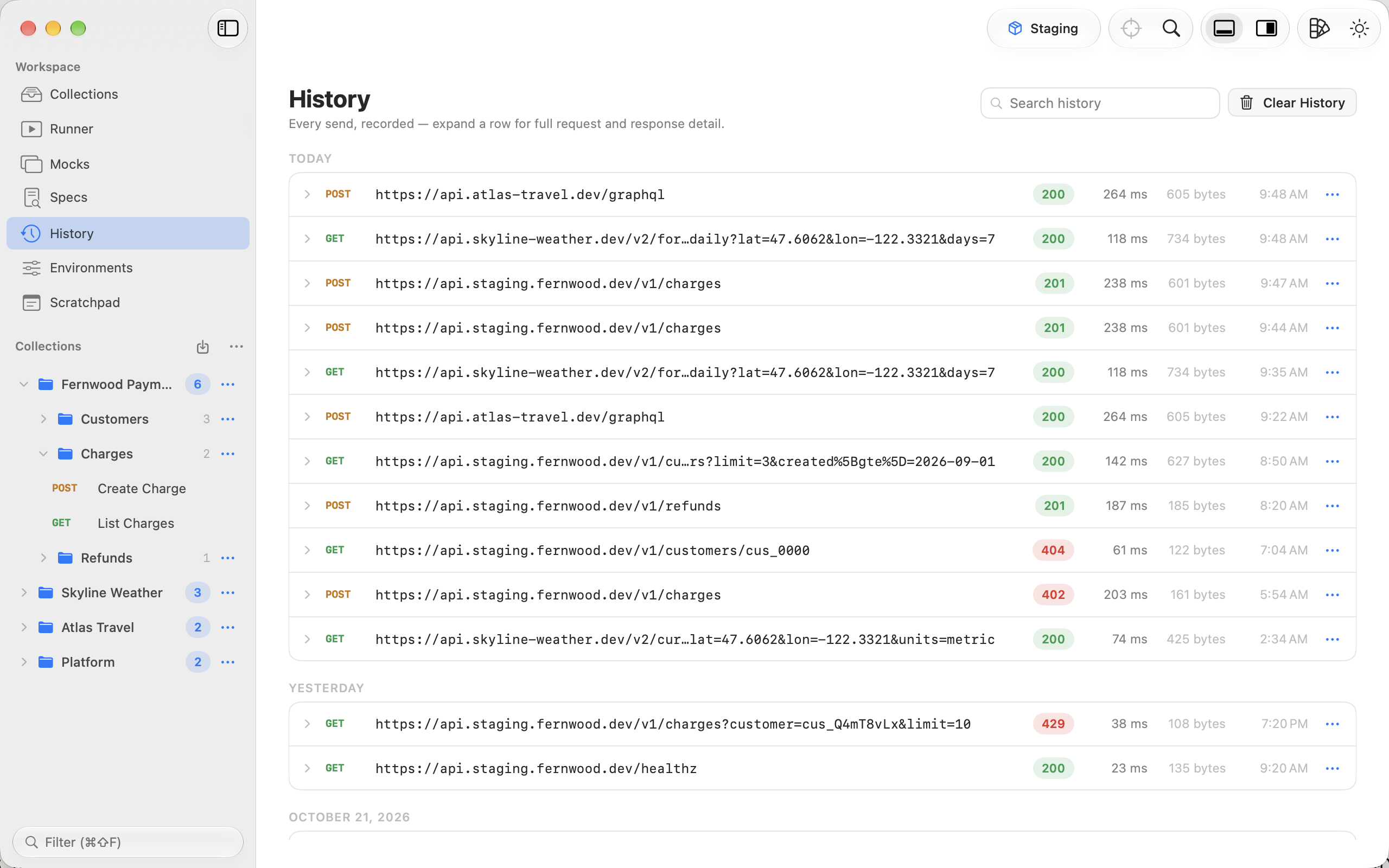Expand the 9:48 AM atlas-travel graphql row
The height and width of the screenshot is (868, 1389).
pyautogui.click(x=307, y=195)
